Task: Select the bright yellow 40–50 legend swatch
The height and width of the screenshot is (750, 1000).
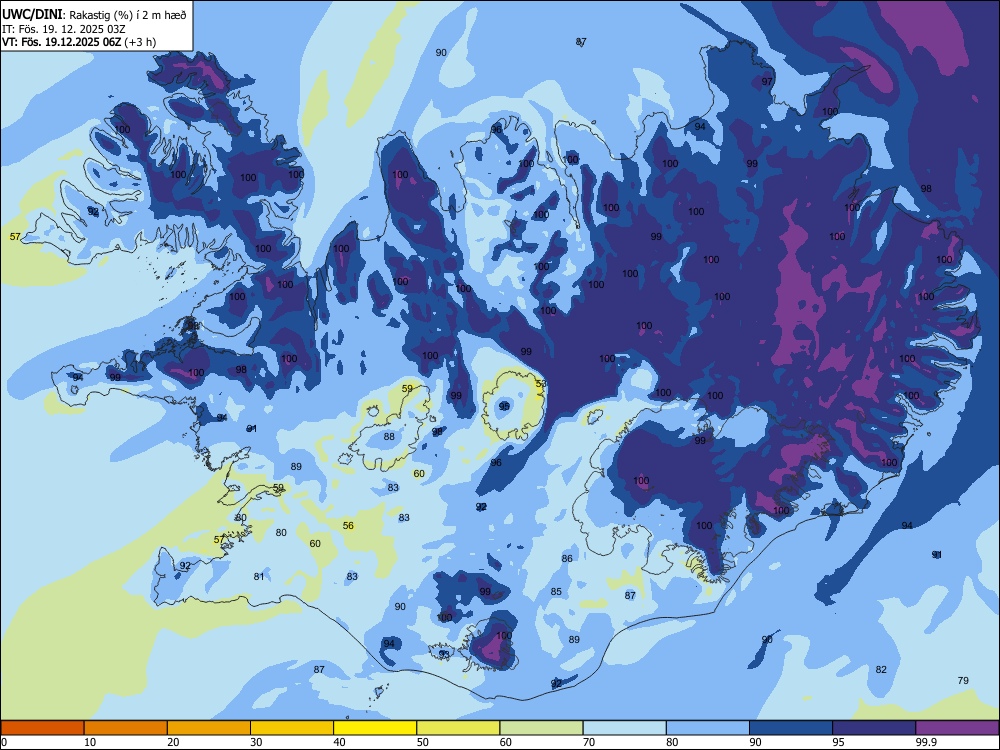Action: 375,728
